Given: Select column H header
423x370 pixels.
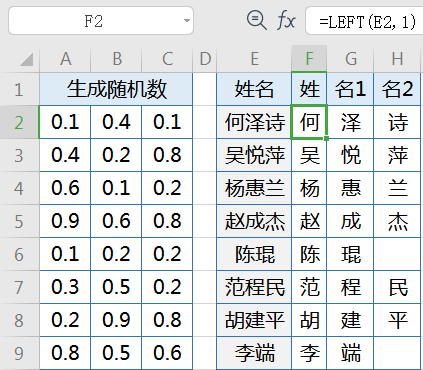Looking at the screenshot, I should (x=397, y=59).
